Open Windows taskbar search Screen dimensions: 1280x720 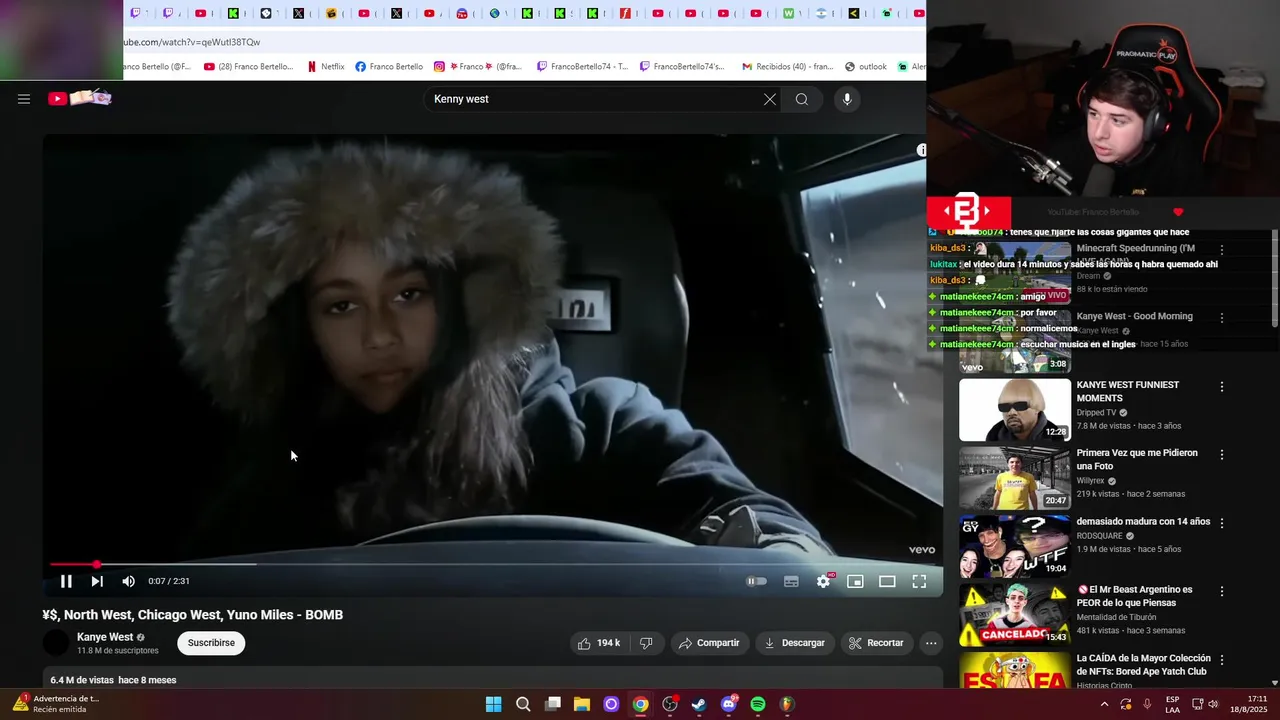click(523, 704)
